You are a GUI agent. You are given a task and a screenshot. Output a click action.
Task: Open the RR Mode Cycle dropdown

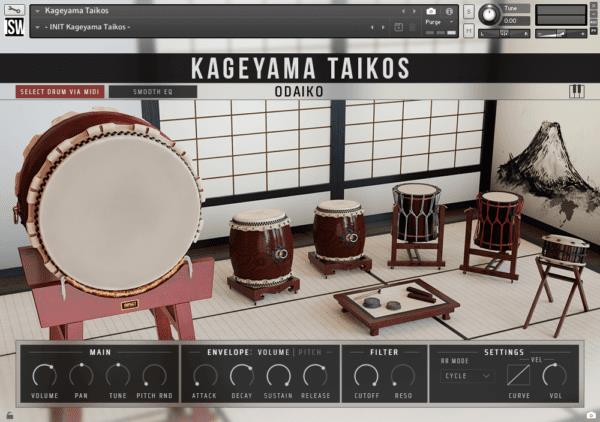(x=468, y=376)
